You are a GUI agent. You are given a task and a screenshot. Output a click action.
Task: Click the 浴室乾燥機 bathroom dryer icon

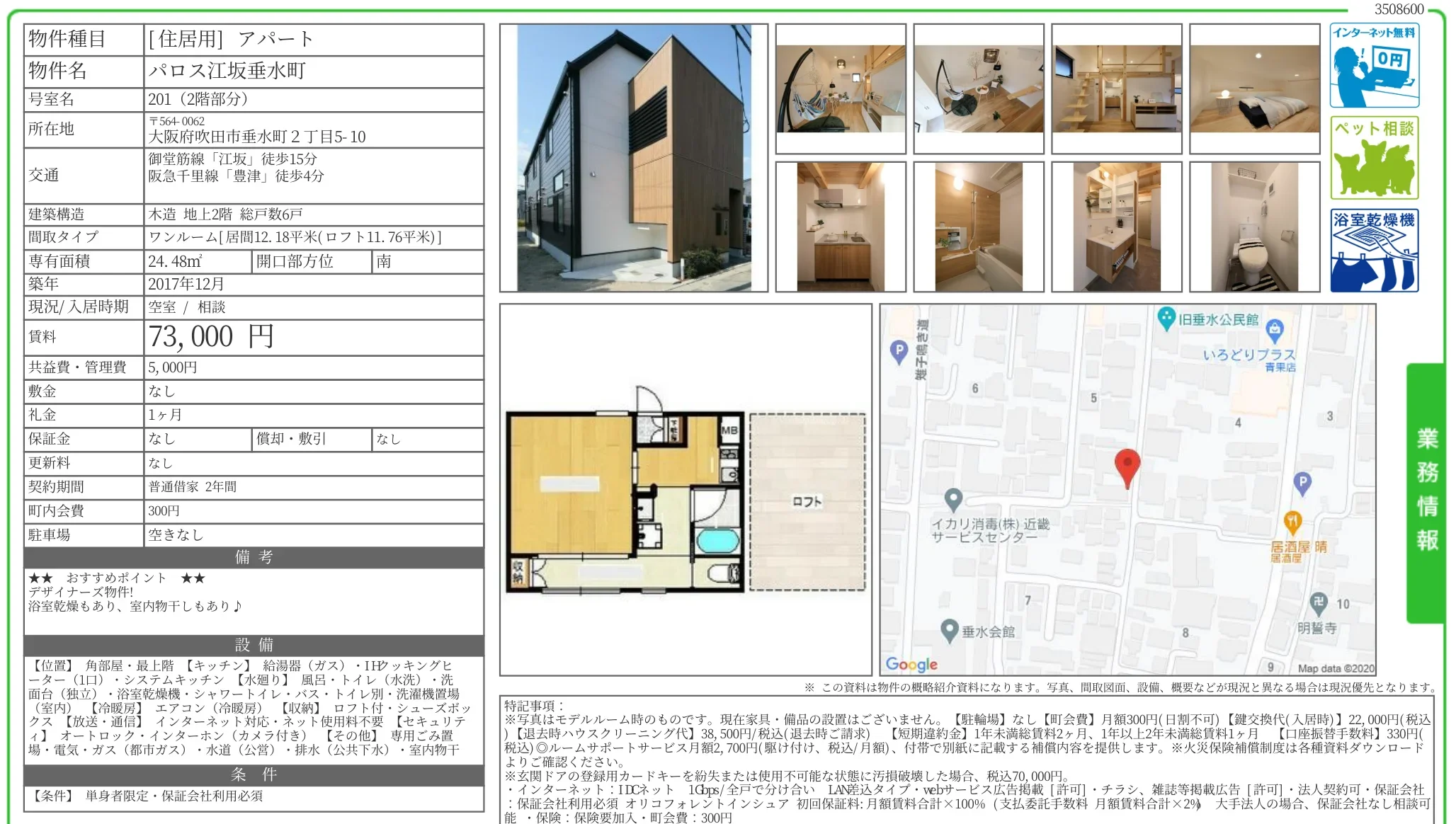pyautogui.click(x=1373, y=250)
